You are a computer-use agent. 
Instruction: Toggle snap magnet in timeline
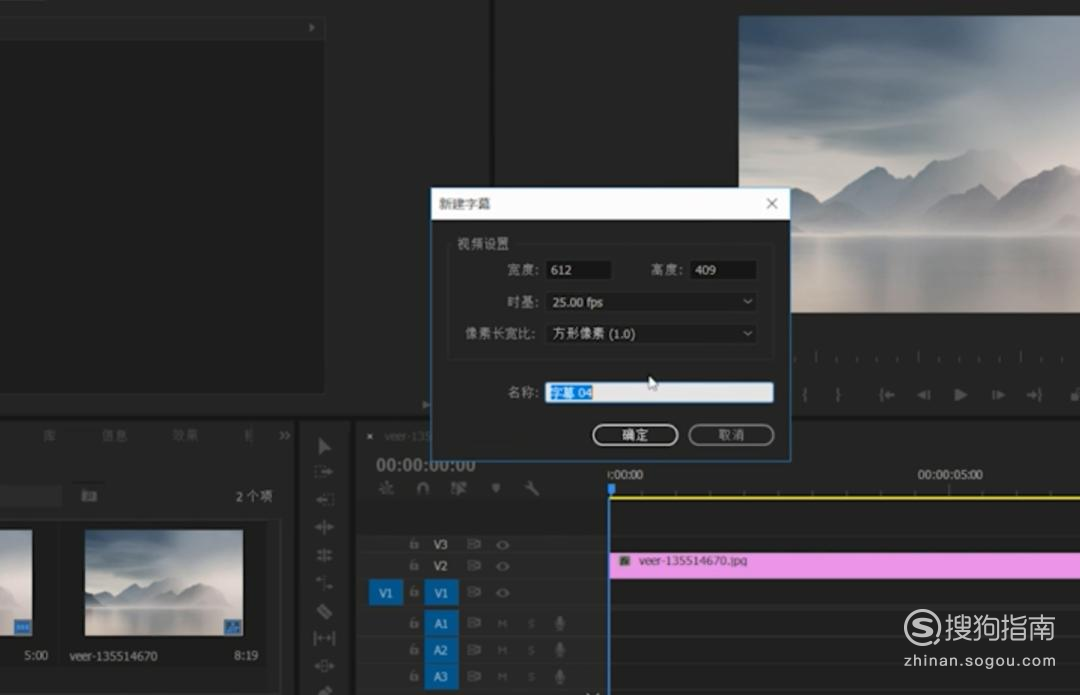(x=423, y=488)
